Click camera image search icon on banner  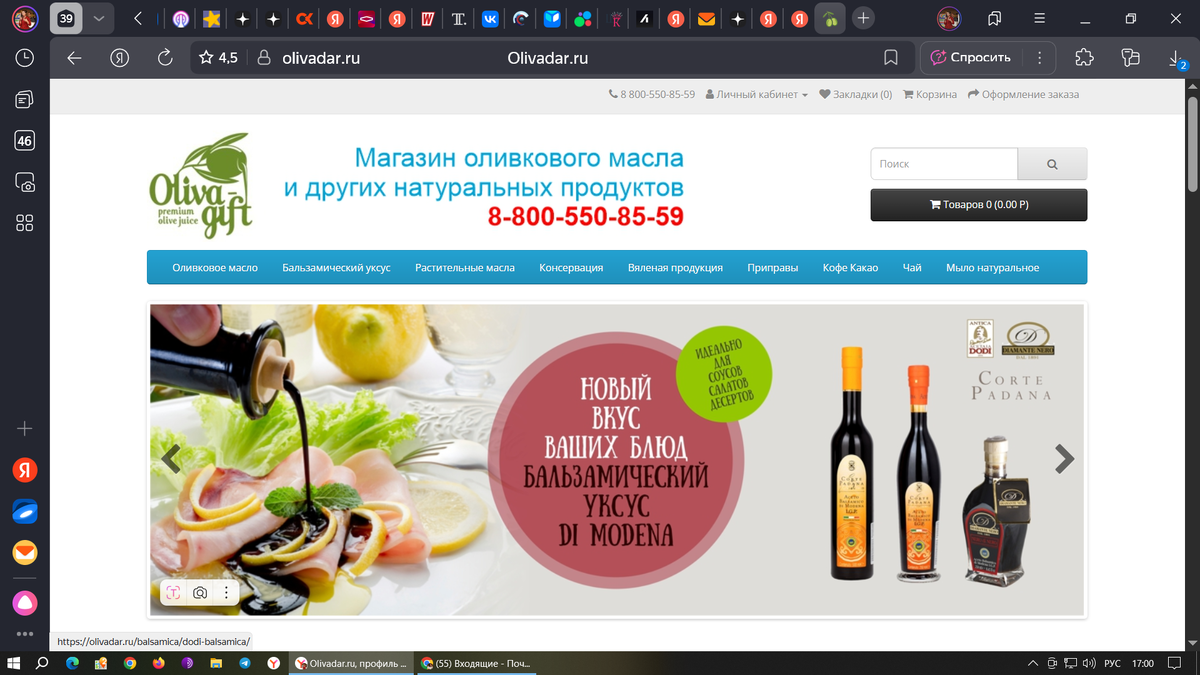coord(200,593)
